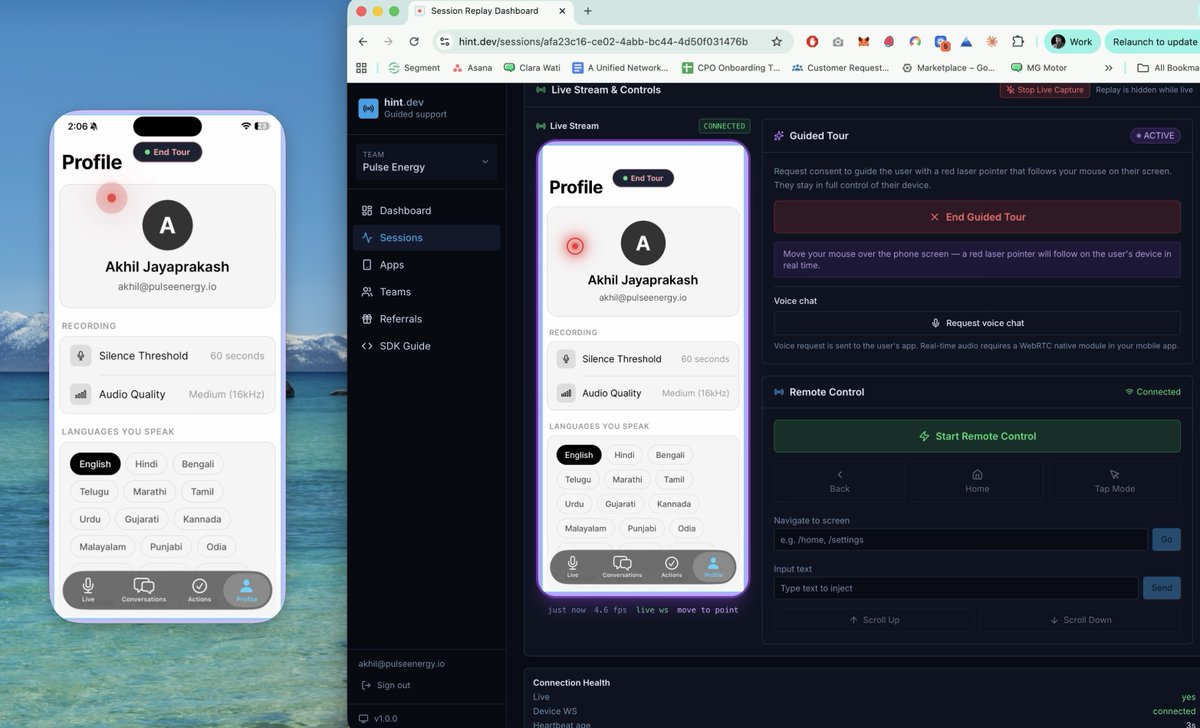Click the End Guided Tour button
The width and height of the screenshot is (1200, 728).
(x=977, y=217)
